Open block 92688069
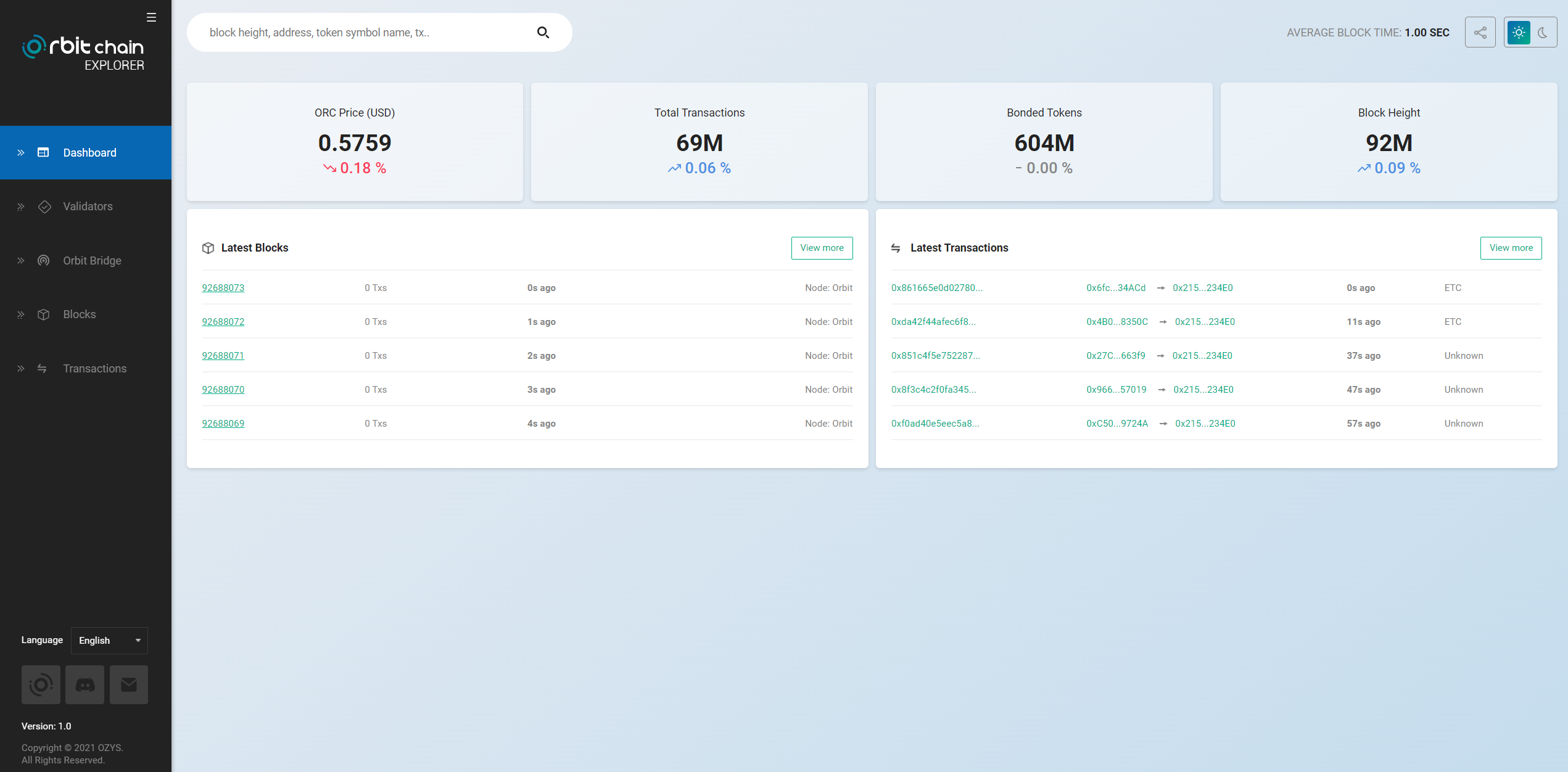Screen dimensions: 1568x772 click(223, 424)
